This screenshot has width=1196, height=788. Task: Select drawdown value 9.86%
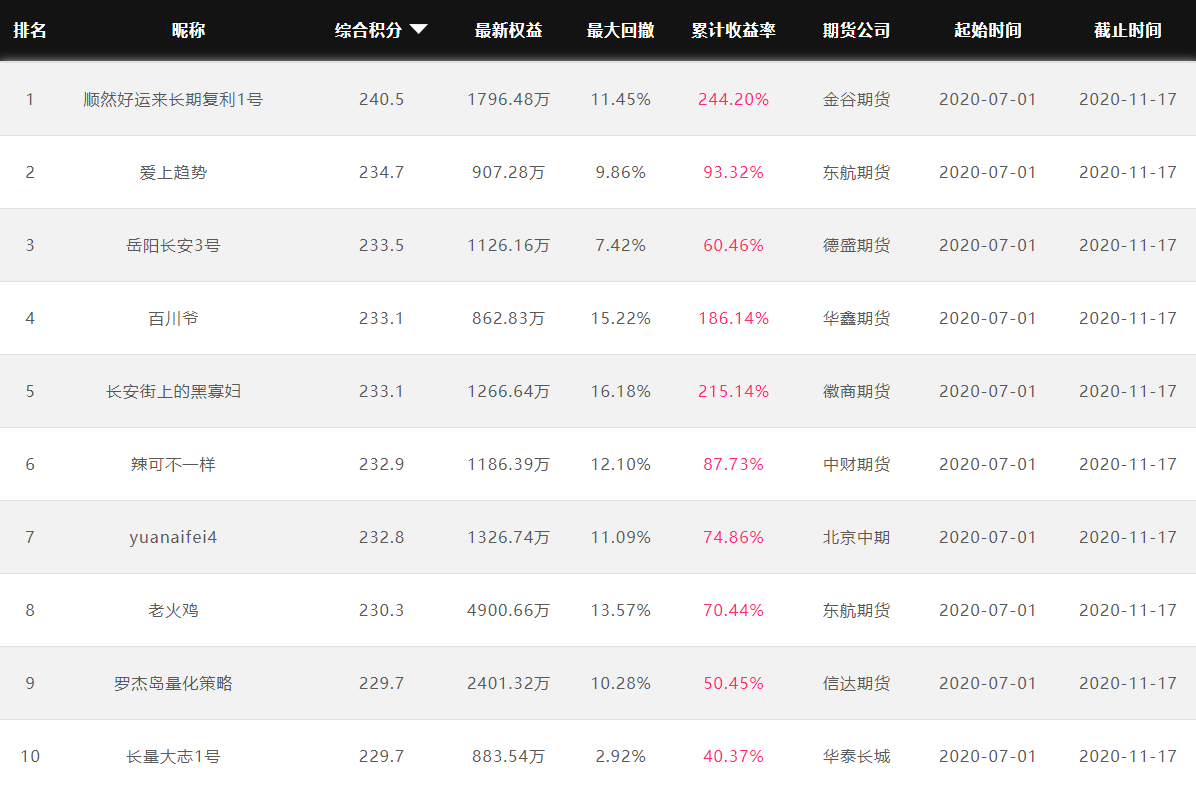click(x=620, y=172)
